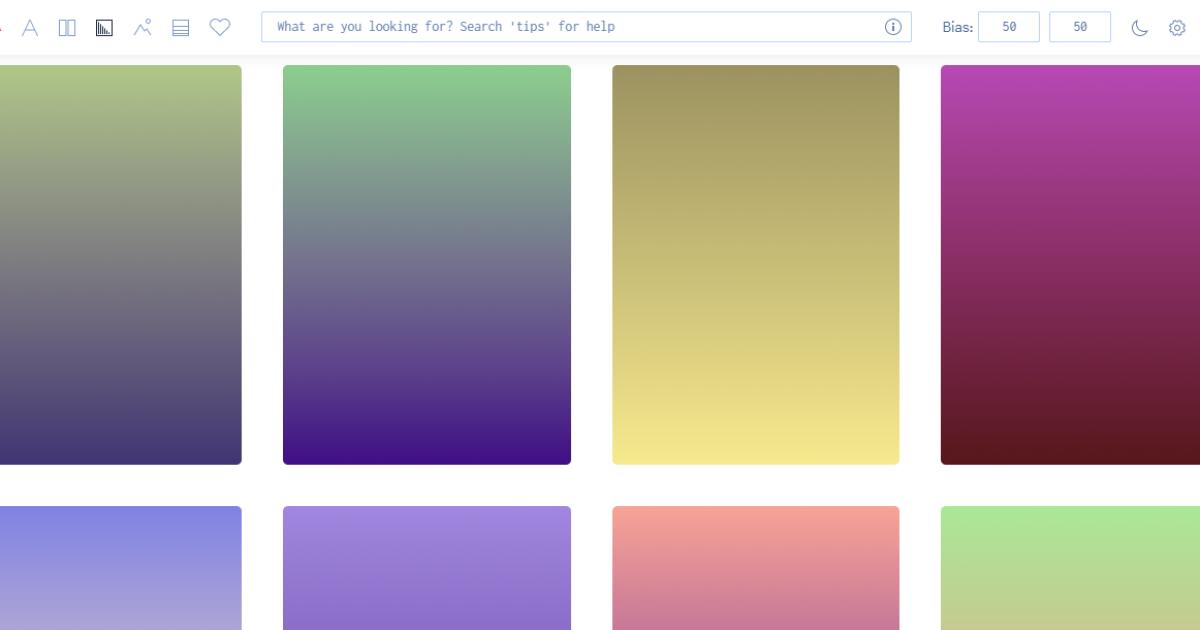Click the second Bias value field
The image size is (1200, 630).
[x=1080, y=27]
